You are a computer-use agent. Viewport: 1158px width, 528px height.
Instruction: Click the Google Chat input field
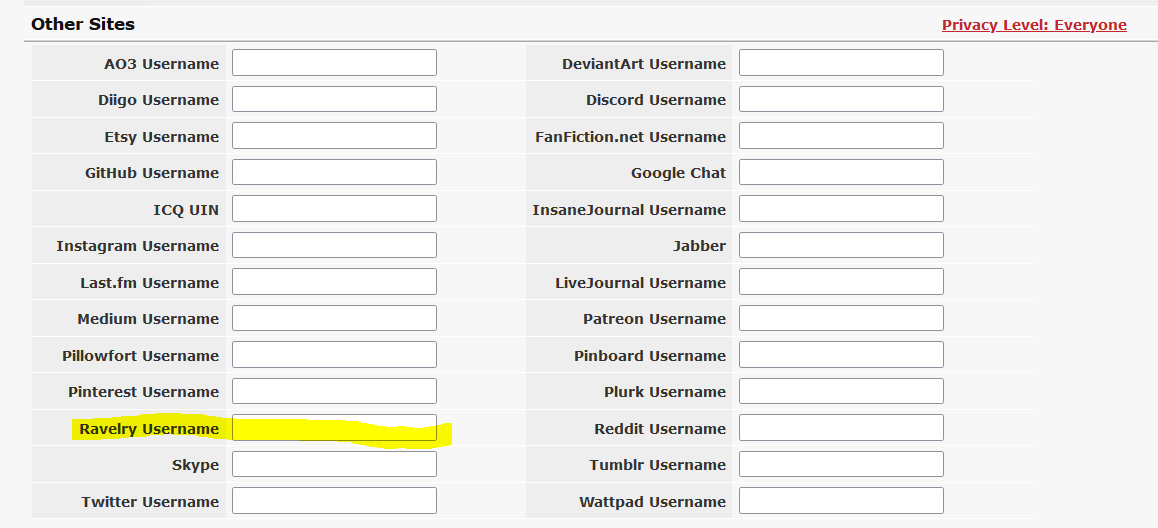[x=841, y=172]
